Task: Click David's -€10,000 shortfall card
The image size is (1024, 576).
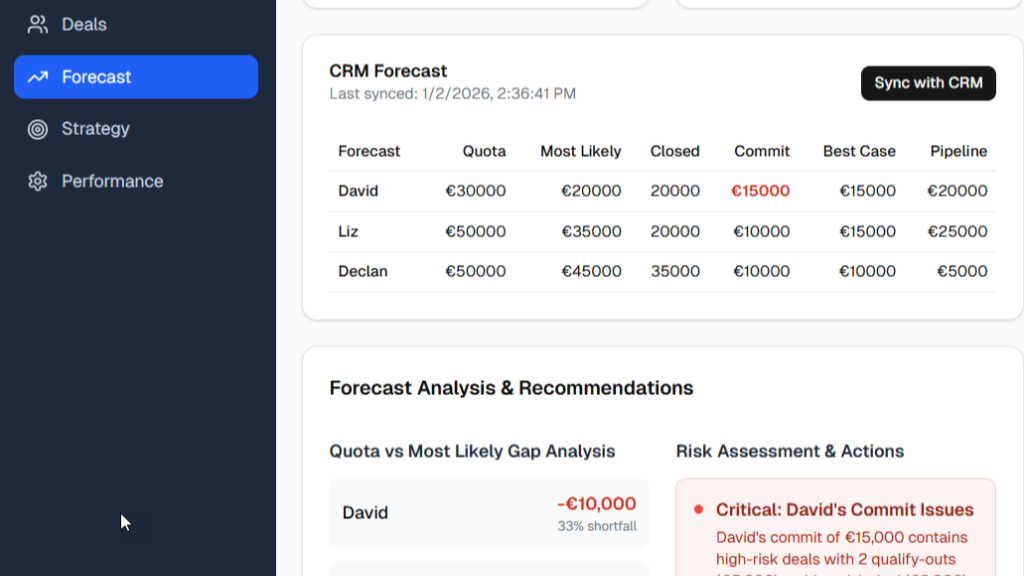Action: coord(488,513)
